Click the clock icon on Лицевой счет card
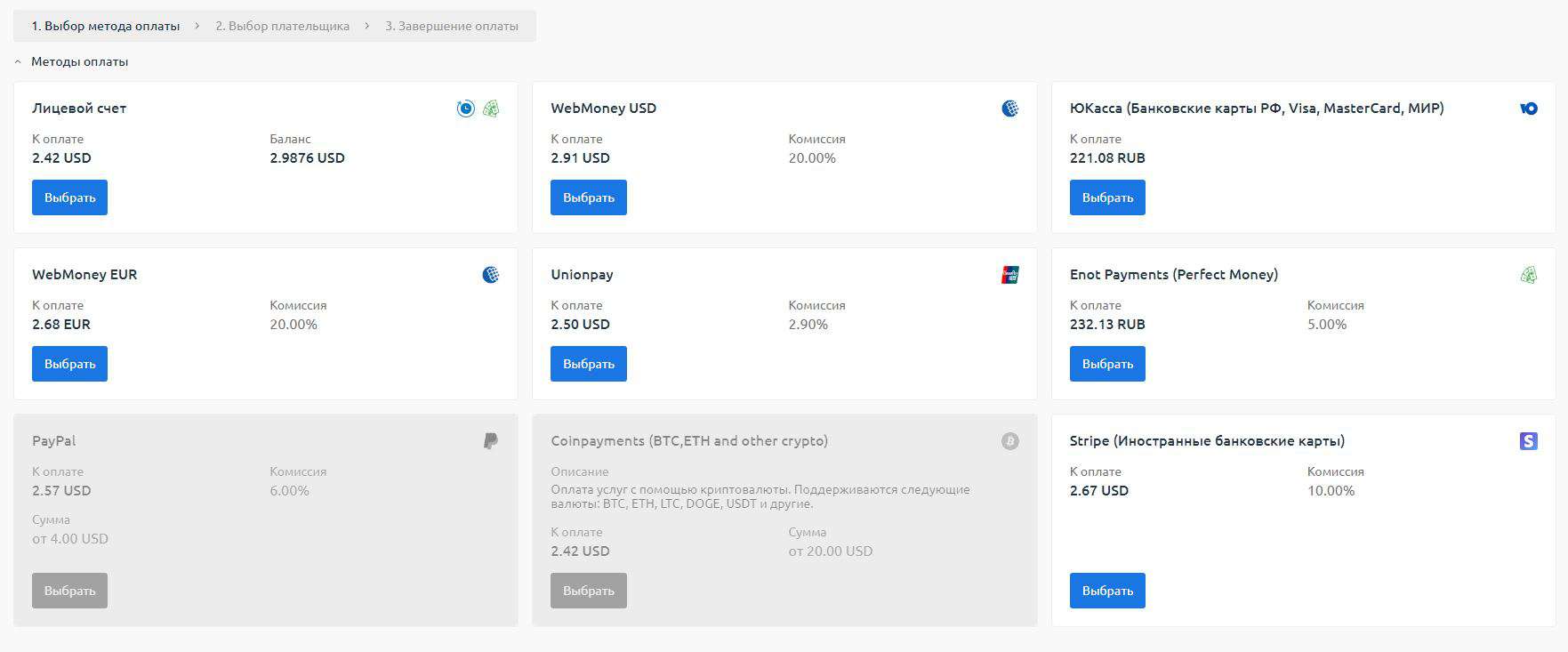This screenshot has height=652, width=1568. click(465, 109)
